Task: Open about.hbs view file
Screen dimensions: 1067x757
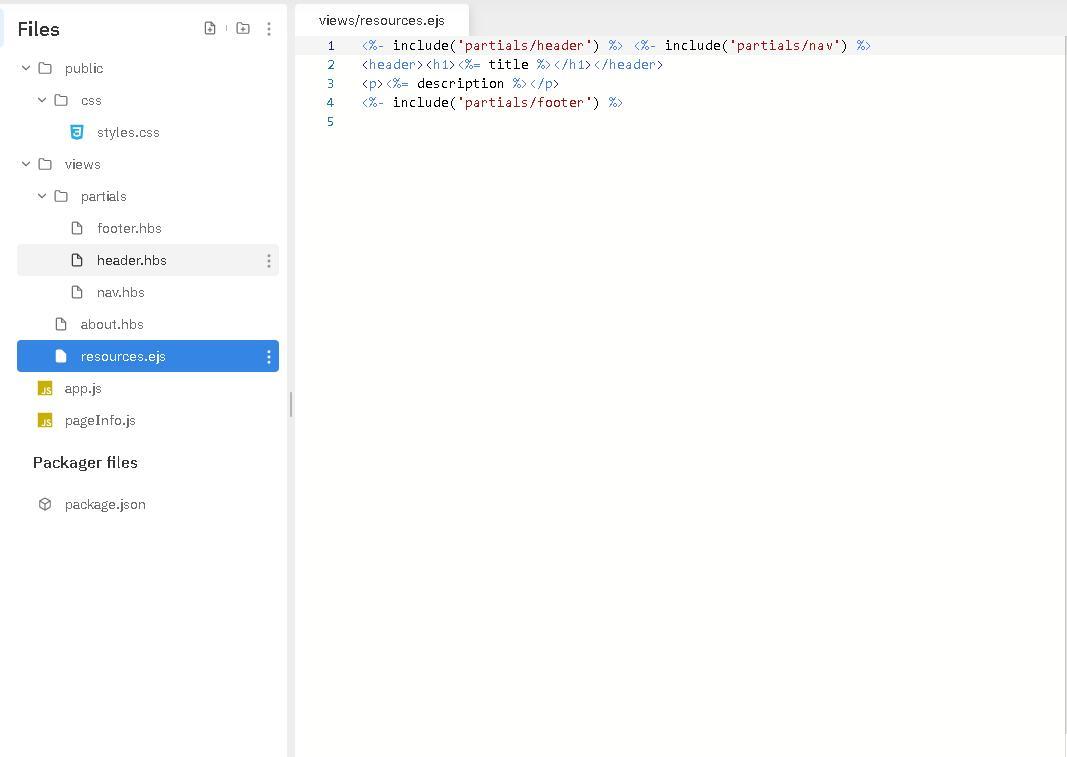Action: 112,324
